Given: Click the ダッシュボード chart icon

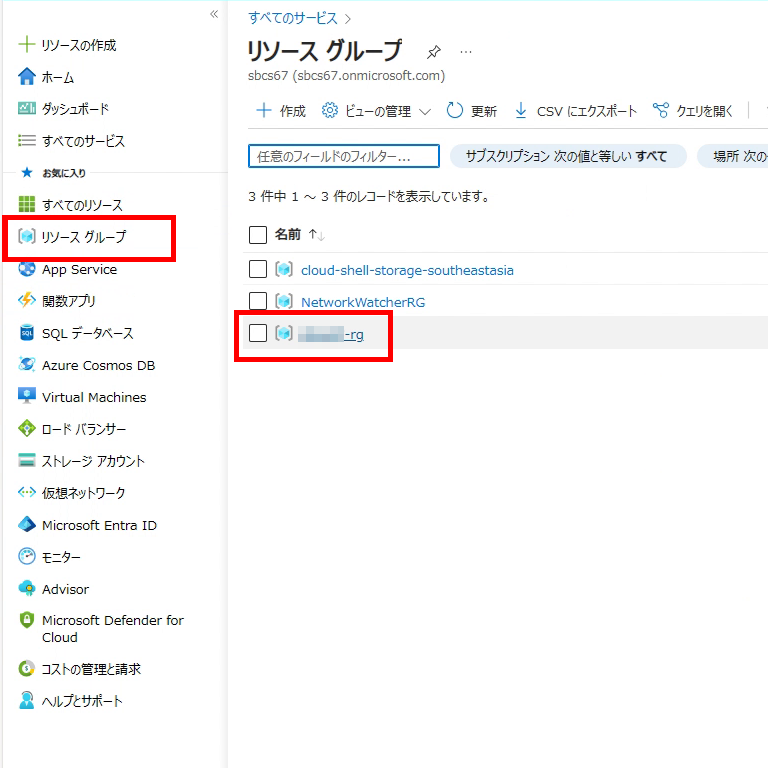Looking at the screenshot, I should (x=26, y=108).
